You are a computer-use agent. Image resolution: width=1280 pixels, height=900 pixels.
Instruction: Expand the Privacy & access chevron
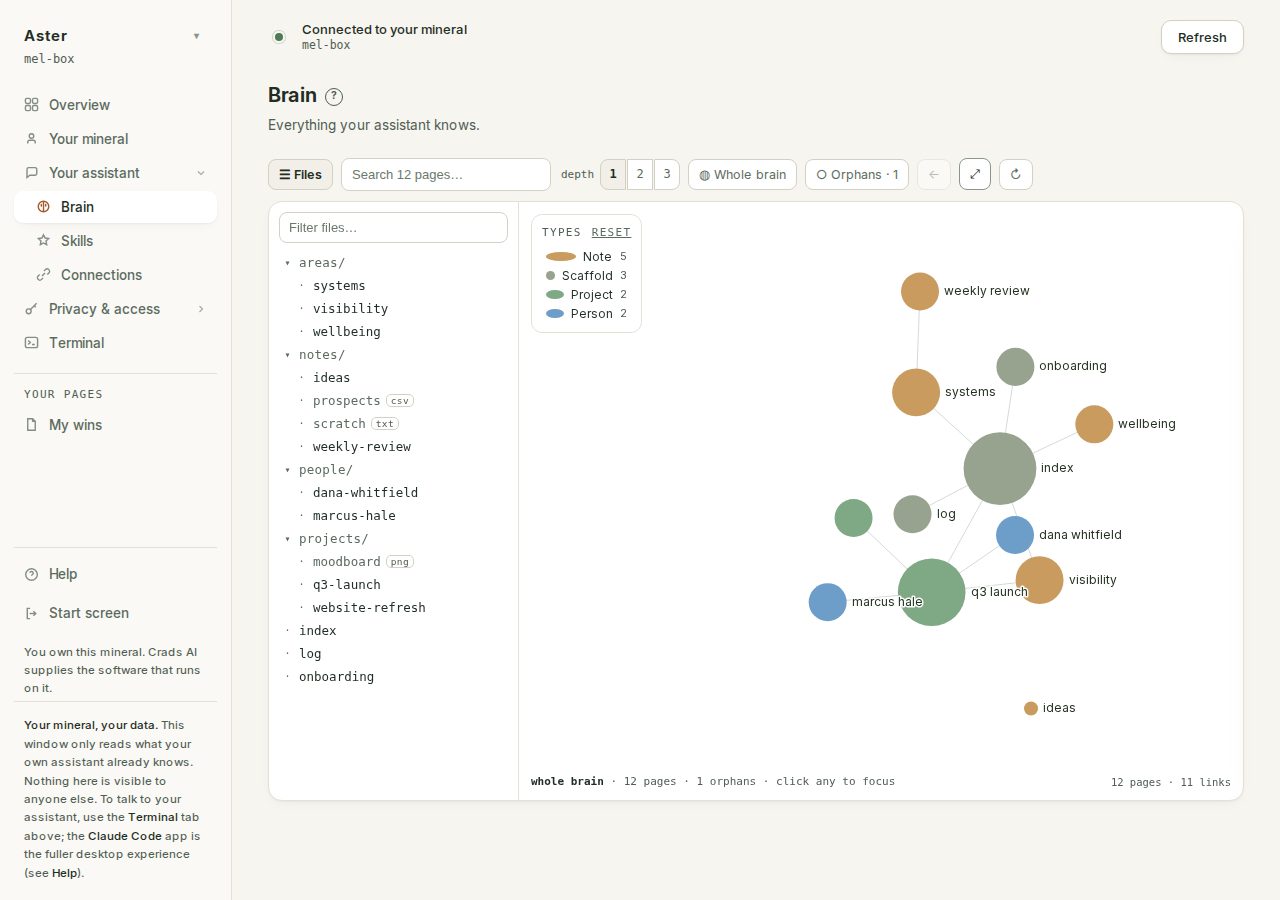(x=201, y=309)
